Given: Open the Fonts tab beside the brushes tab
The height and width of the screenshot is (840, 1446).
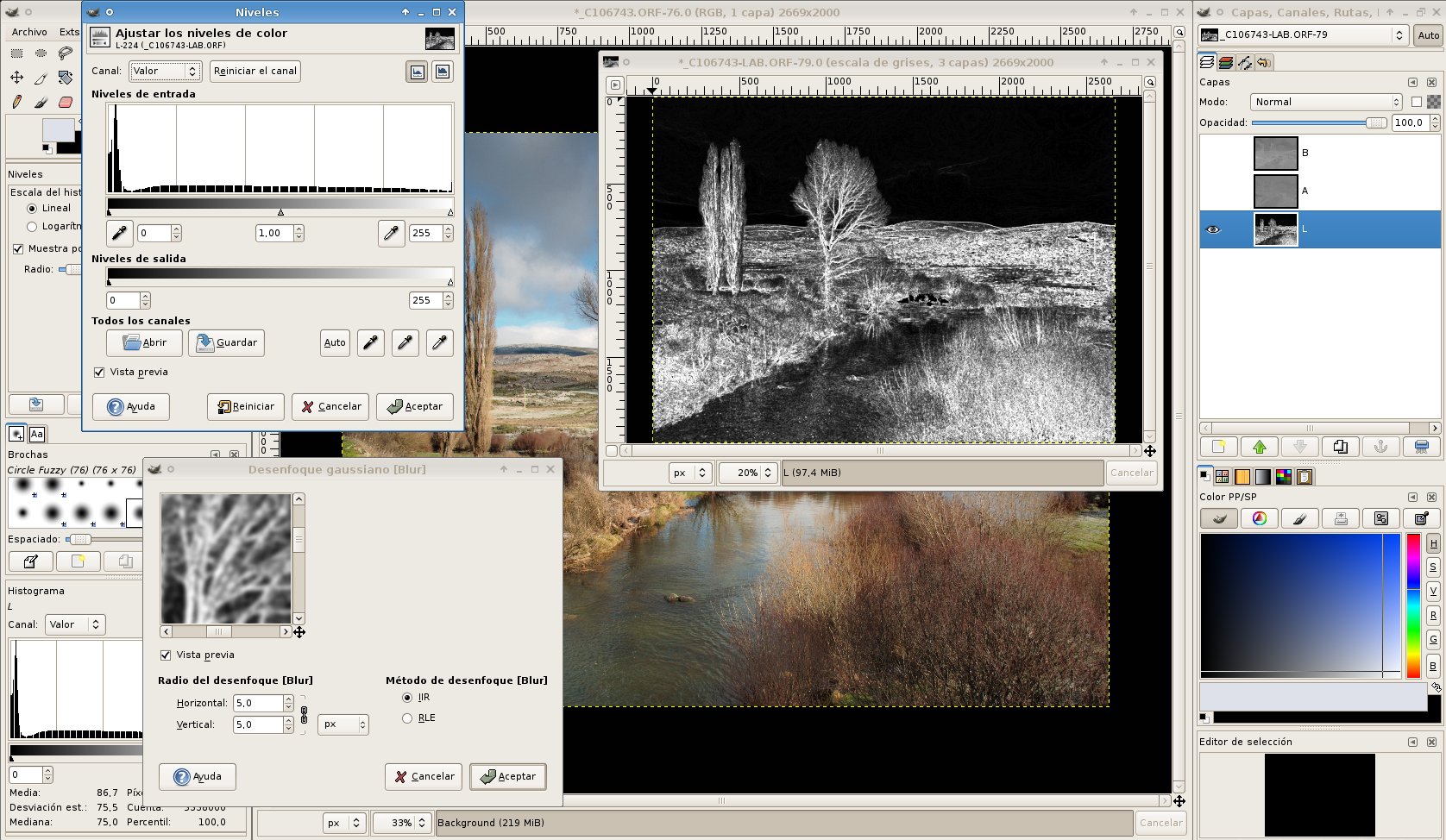Looking at the screenshot, I should pos(37,435).
